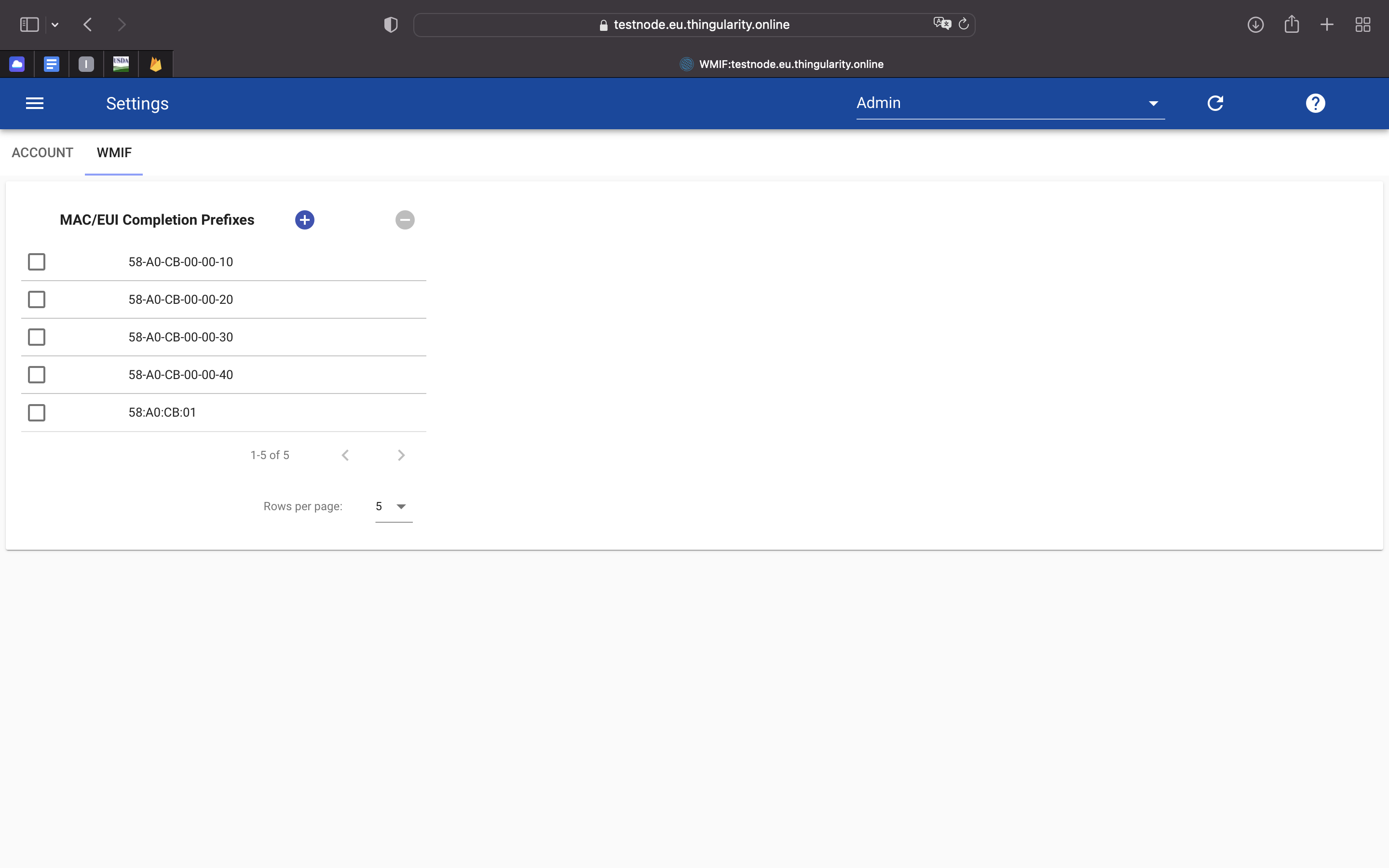Expand Safari sidebar options chevron
The height and width of the screenshot is (868, 1389).
click(x=55, y=25)
